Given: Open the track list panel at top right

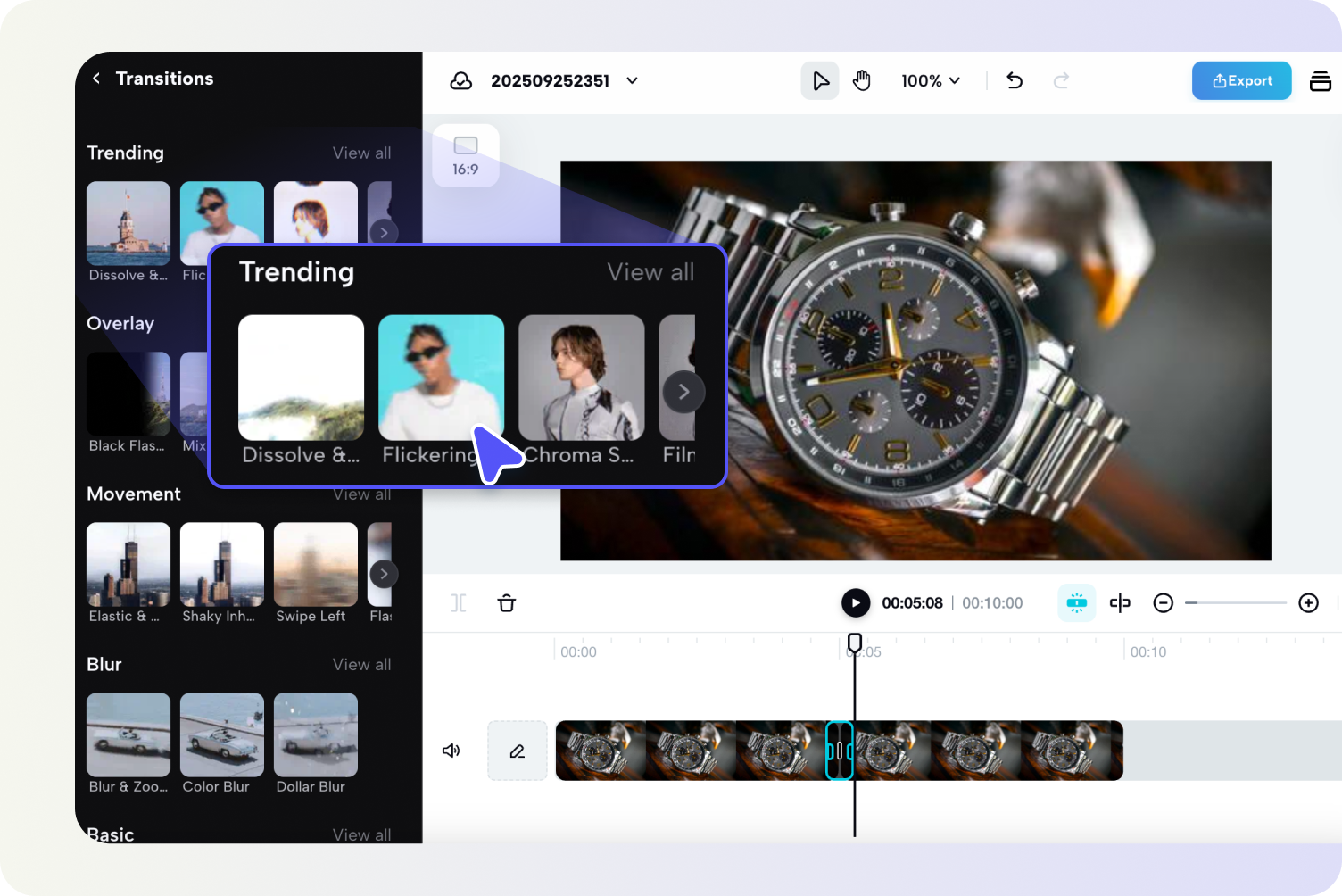Looking at the screenshot, I should 1321,80.
